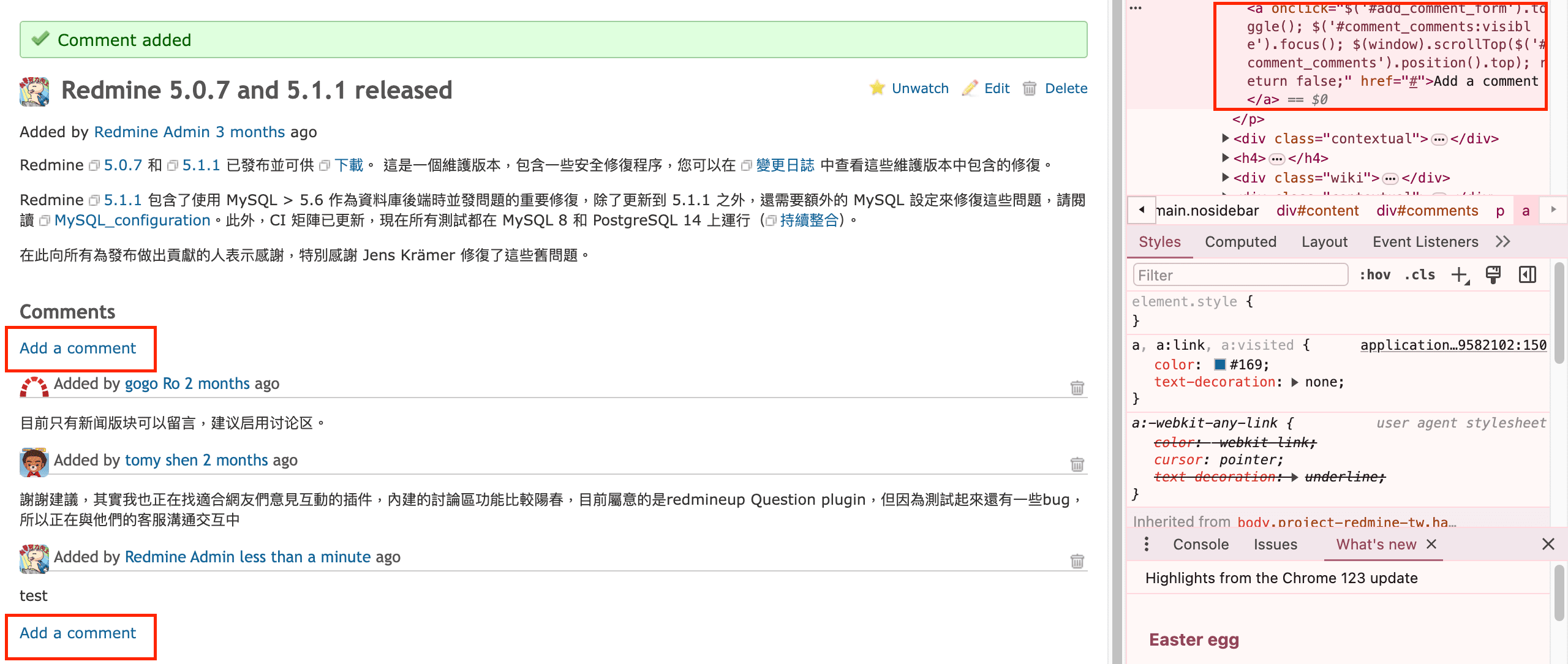The height and width of the screenshot is (664, 1568).
Task: Click the top Add a comment link
Action: 78,348
